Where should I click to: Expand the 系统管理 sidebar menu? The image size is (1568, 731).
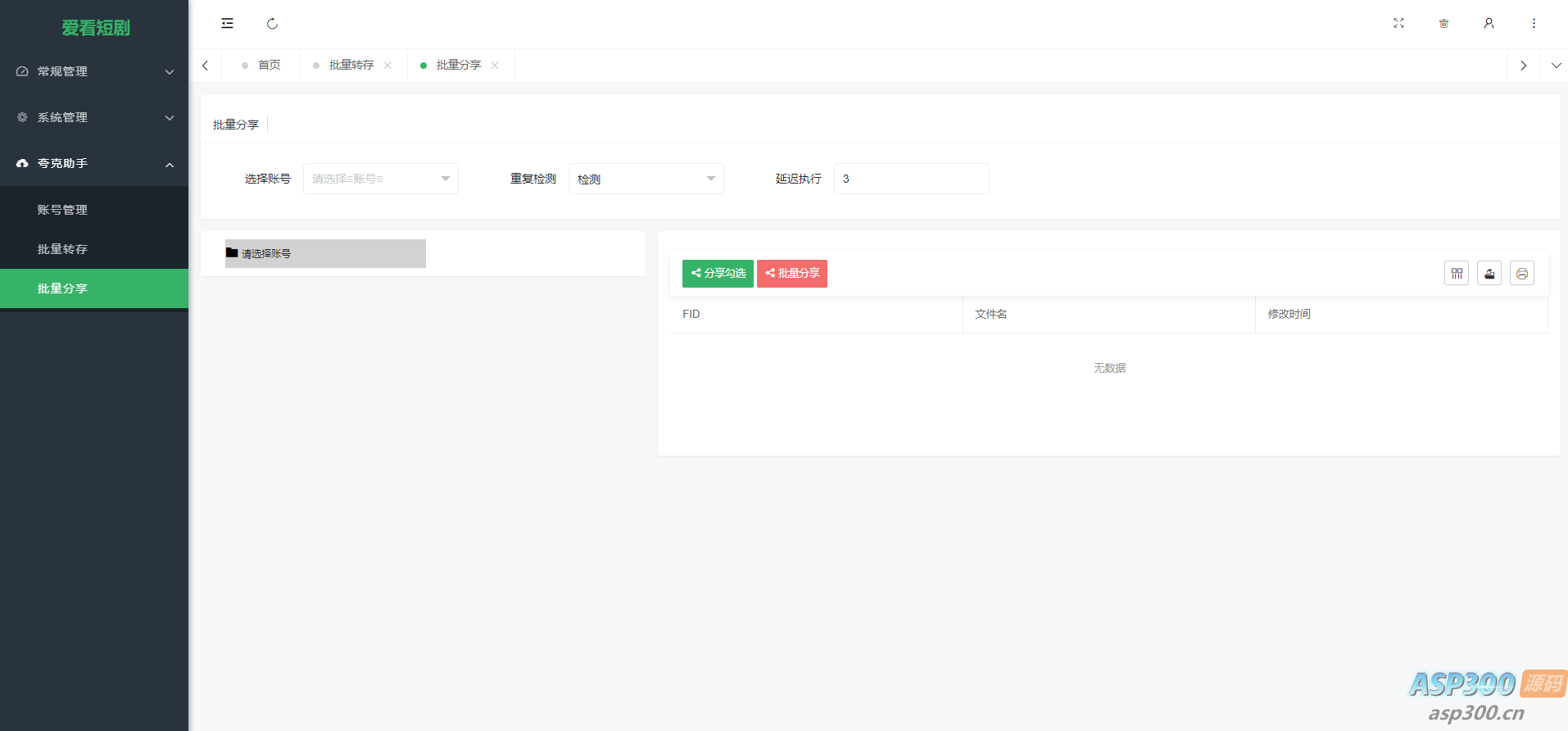tap(94, 117)
